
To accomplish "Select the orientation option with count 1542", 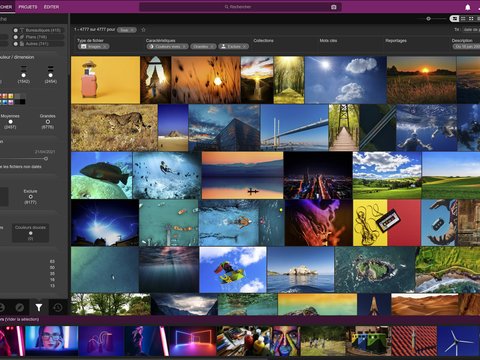I will (23, 75).
